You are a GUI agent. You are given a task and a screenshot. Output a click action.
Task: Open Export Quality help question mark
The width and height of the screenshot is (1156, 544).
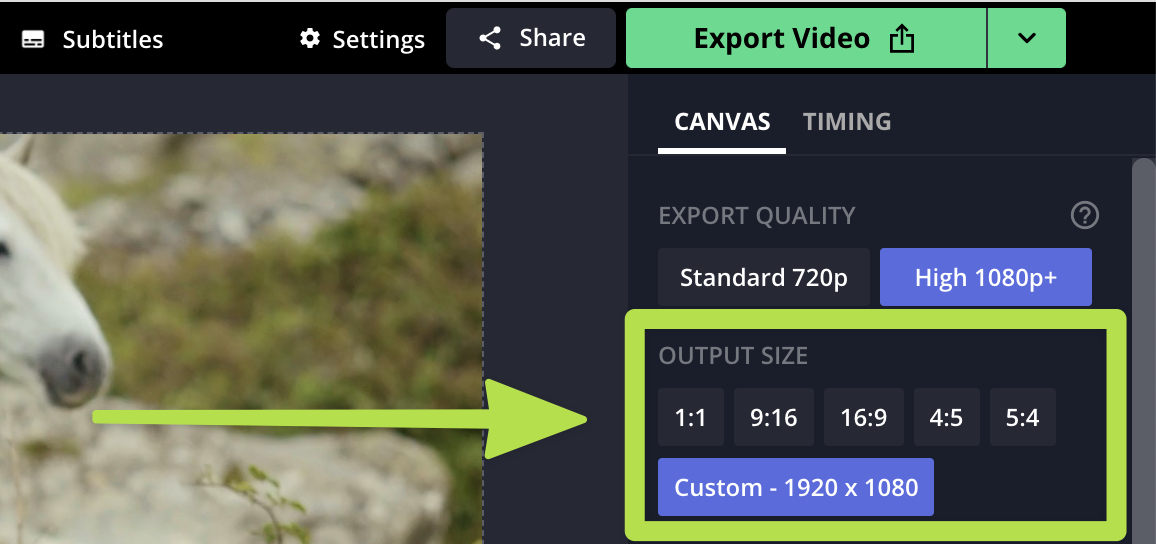point(1084,215)
